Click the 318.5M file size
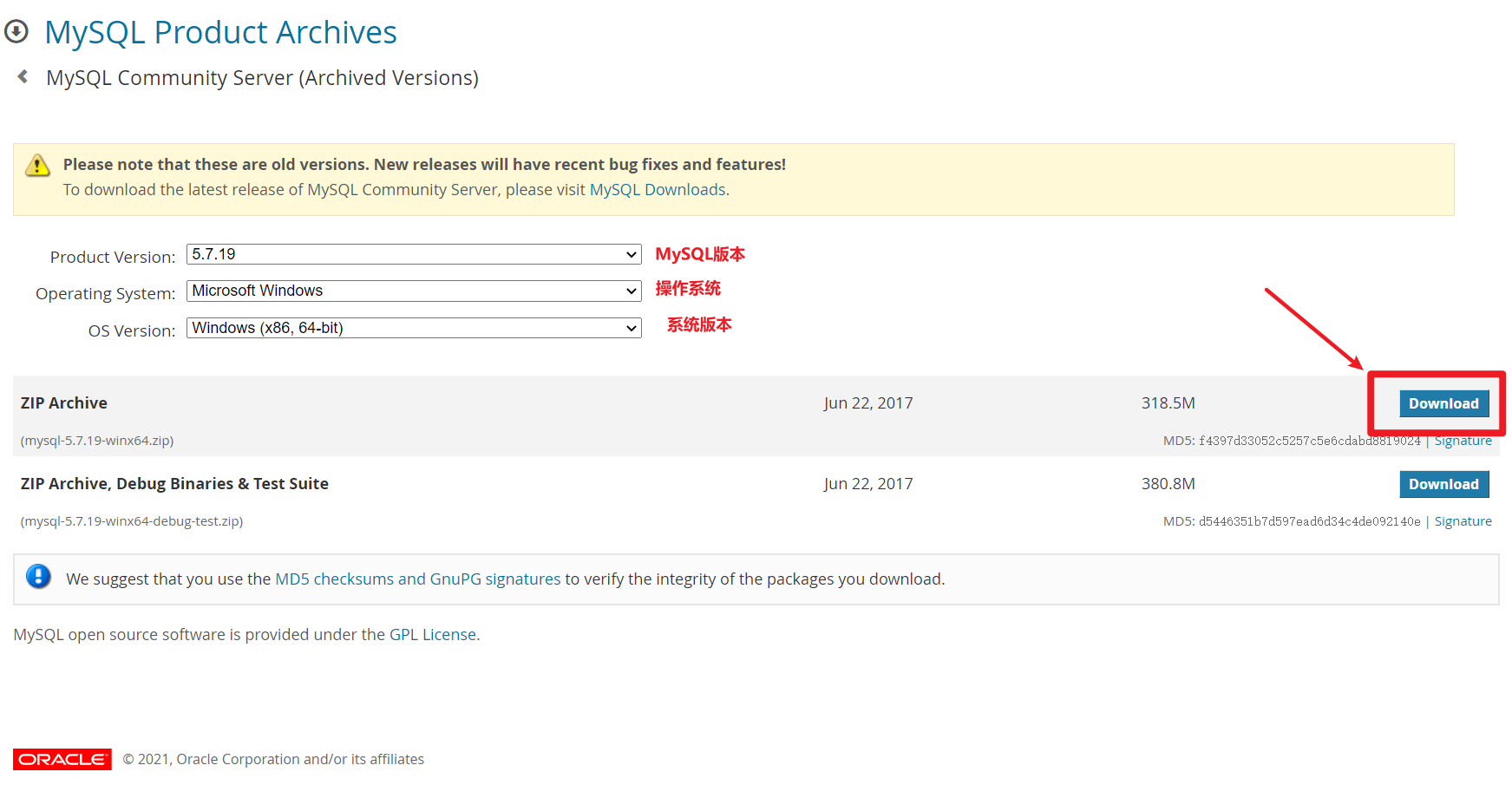 [1168, 402]
